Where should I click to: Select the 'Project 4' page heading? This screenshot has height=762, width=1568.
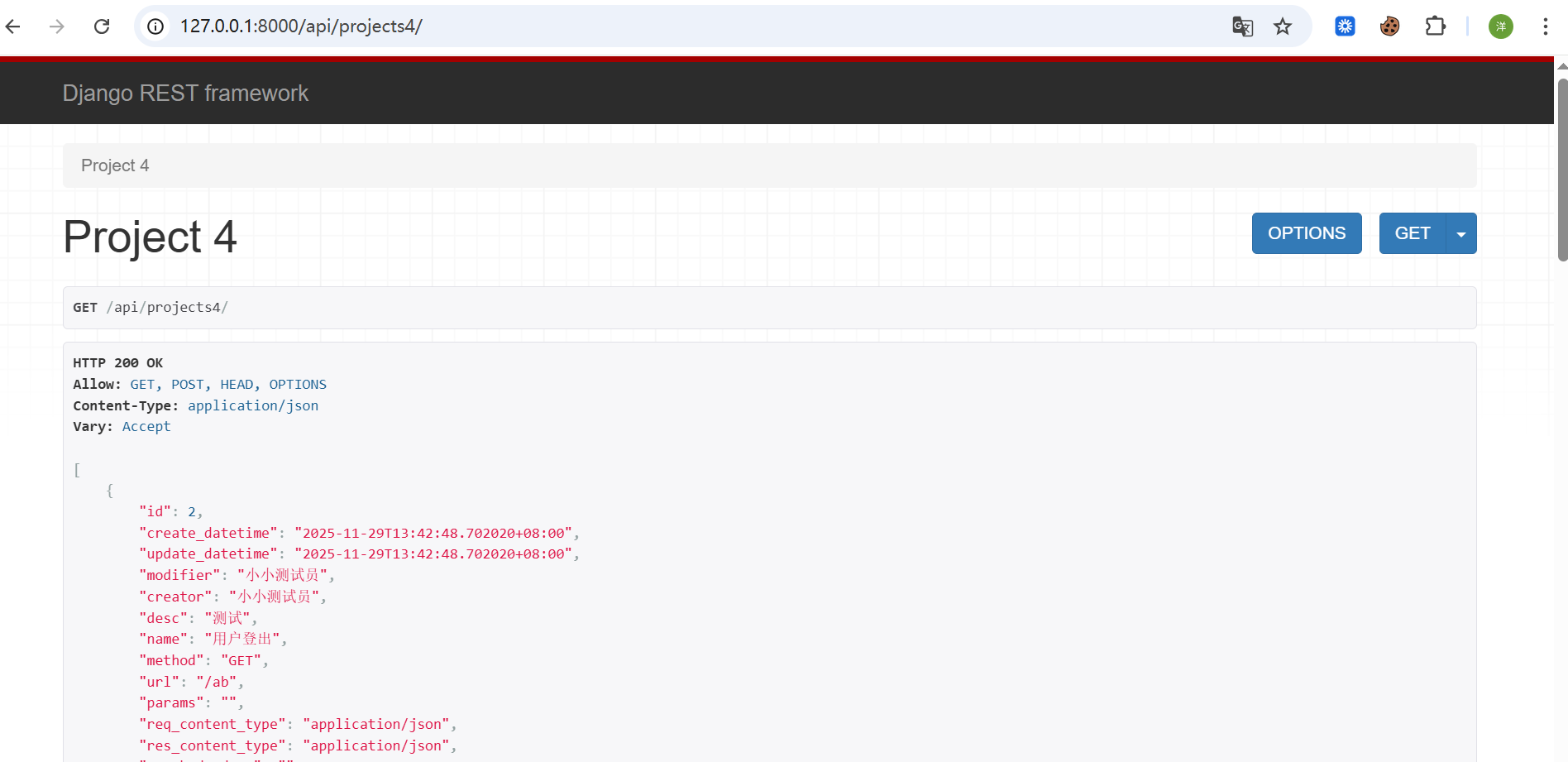(151, 237)
